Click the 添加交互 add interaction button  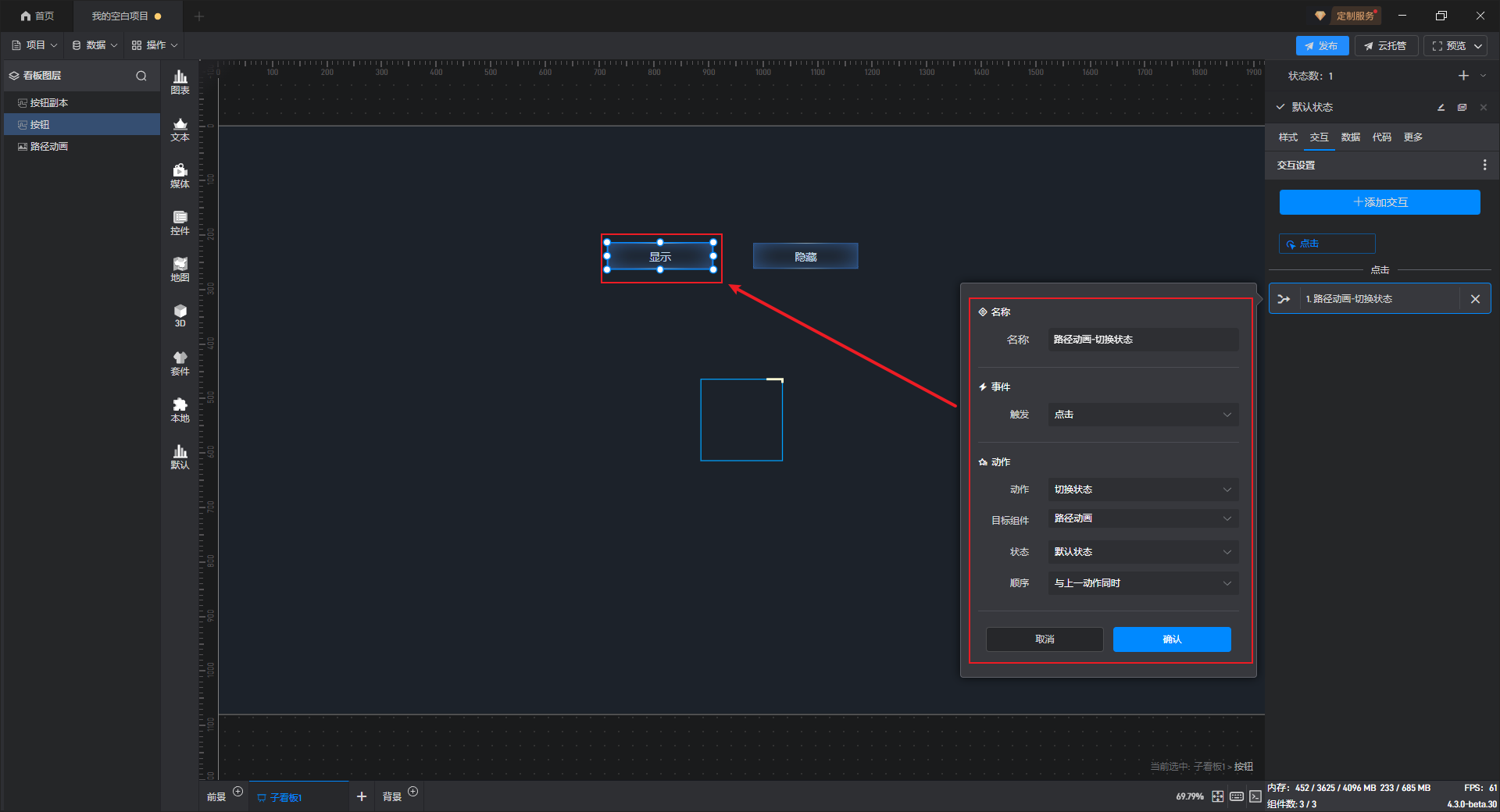pos(1380,202)
